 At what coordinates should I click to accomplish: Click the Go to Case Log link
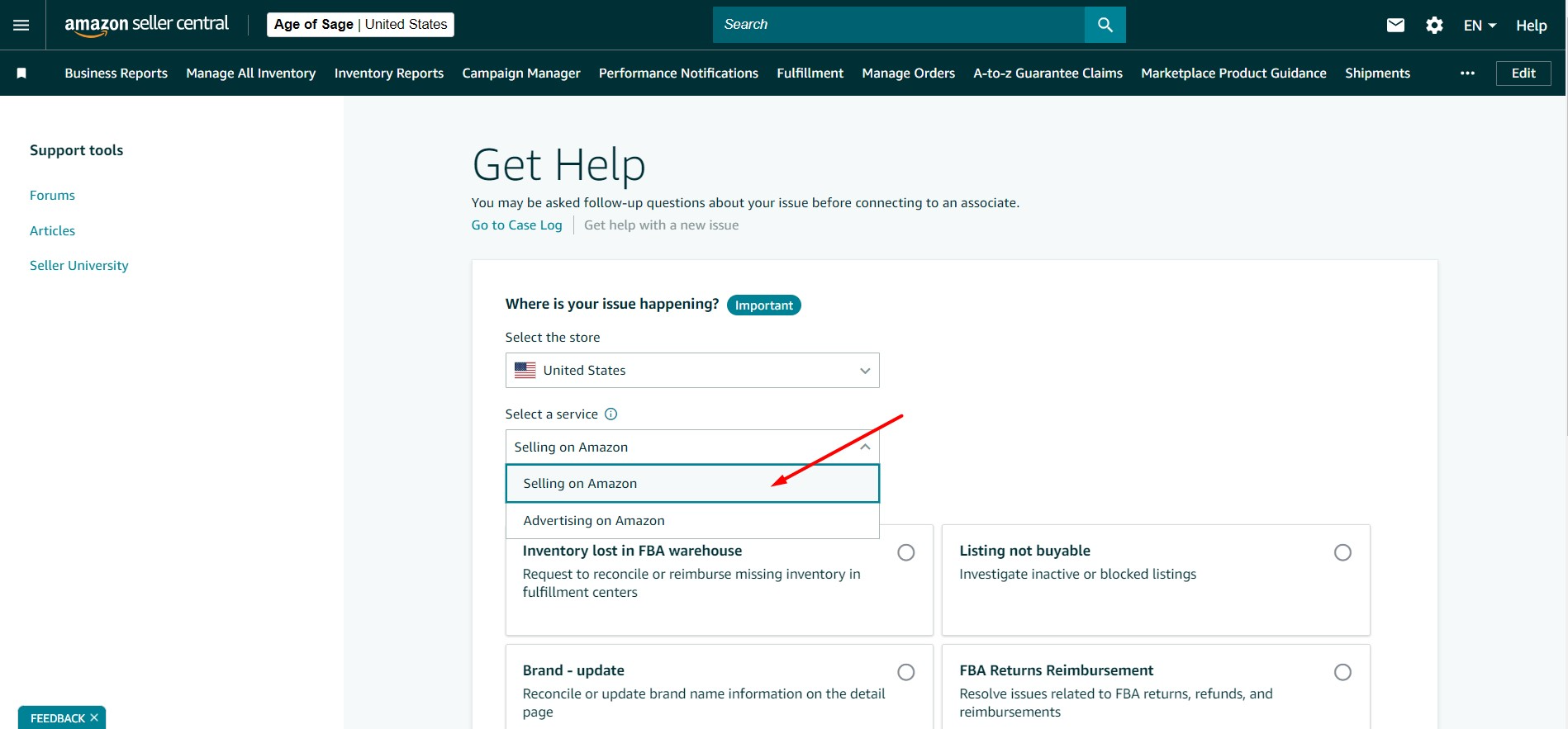pyautogui.click(x=516, y=225)
